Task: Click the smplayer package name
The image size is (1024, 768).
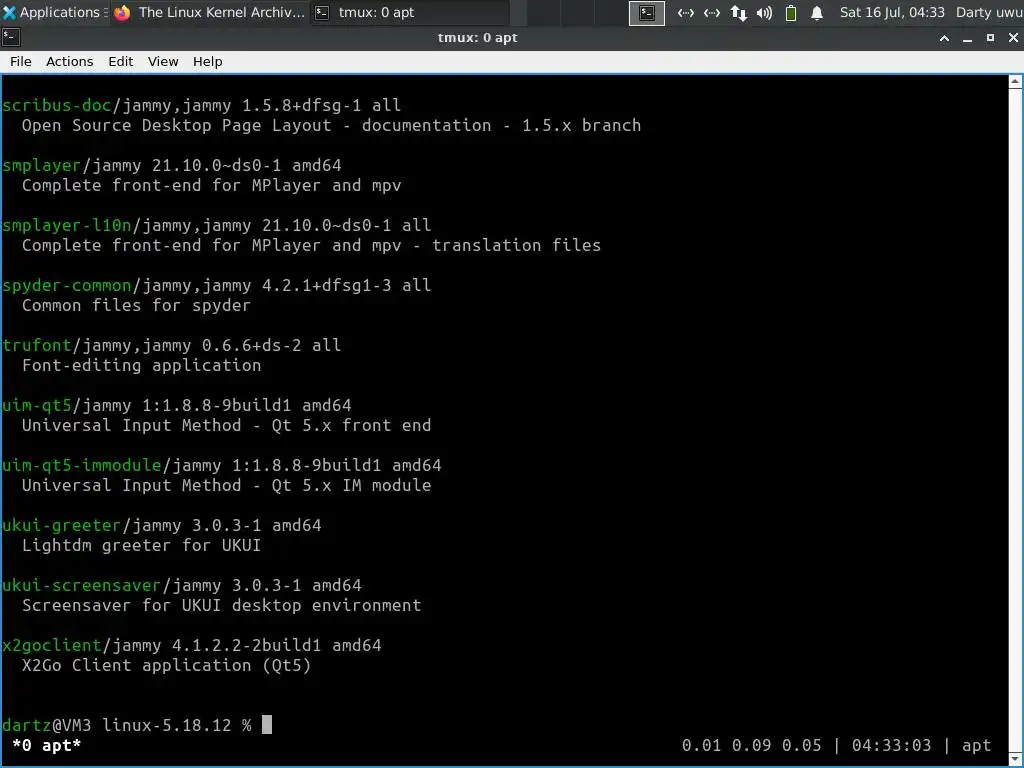Action: [x=41, y=165]
